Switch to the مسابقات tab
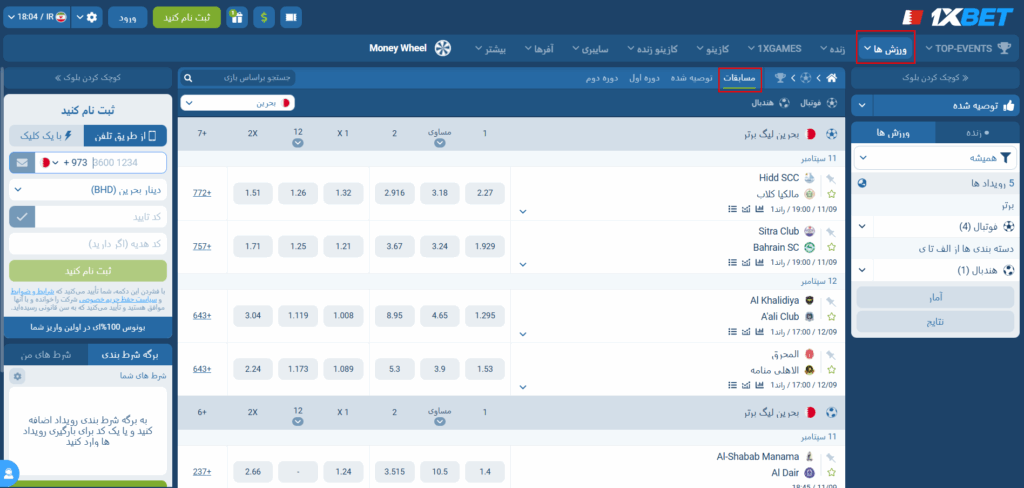This screenshot has width=1024, height=488. [739, 78]
